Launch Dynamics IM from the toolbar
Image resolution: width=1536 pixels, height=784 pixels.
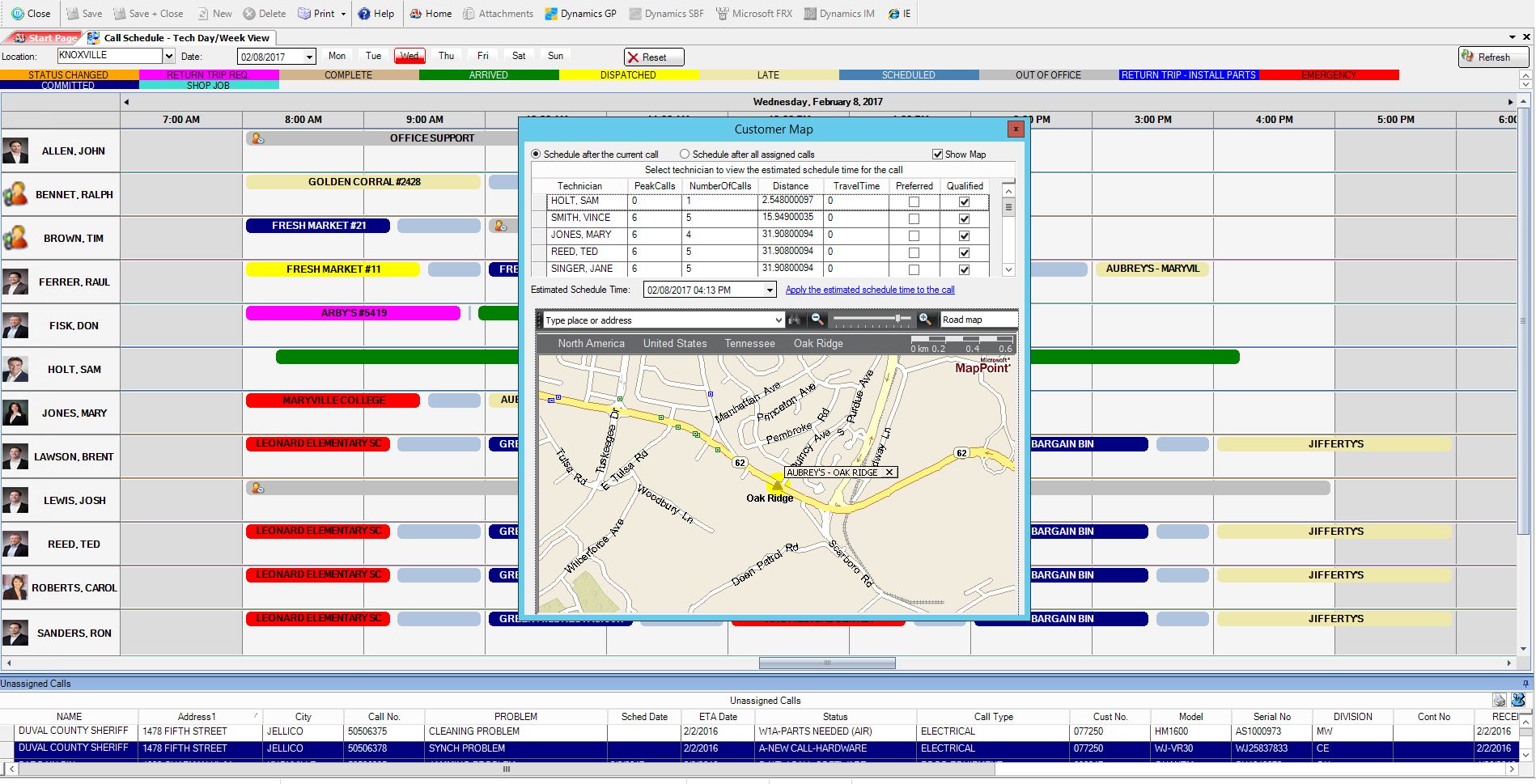point(839,14)
